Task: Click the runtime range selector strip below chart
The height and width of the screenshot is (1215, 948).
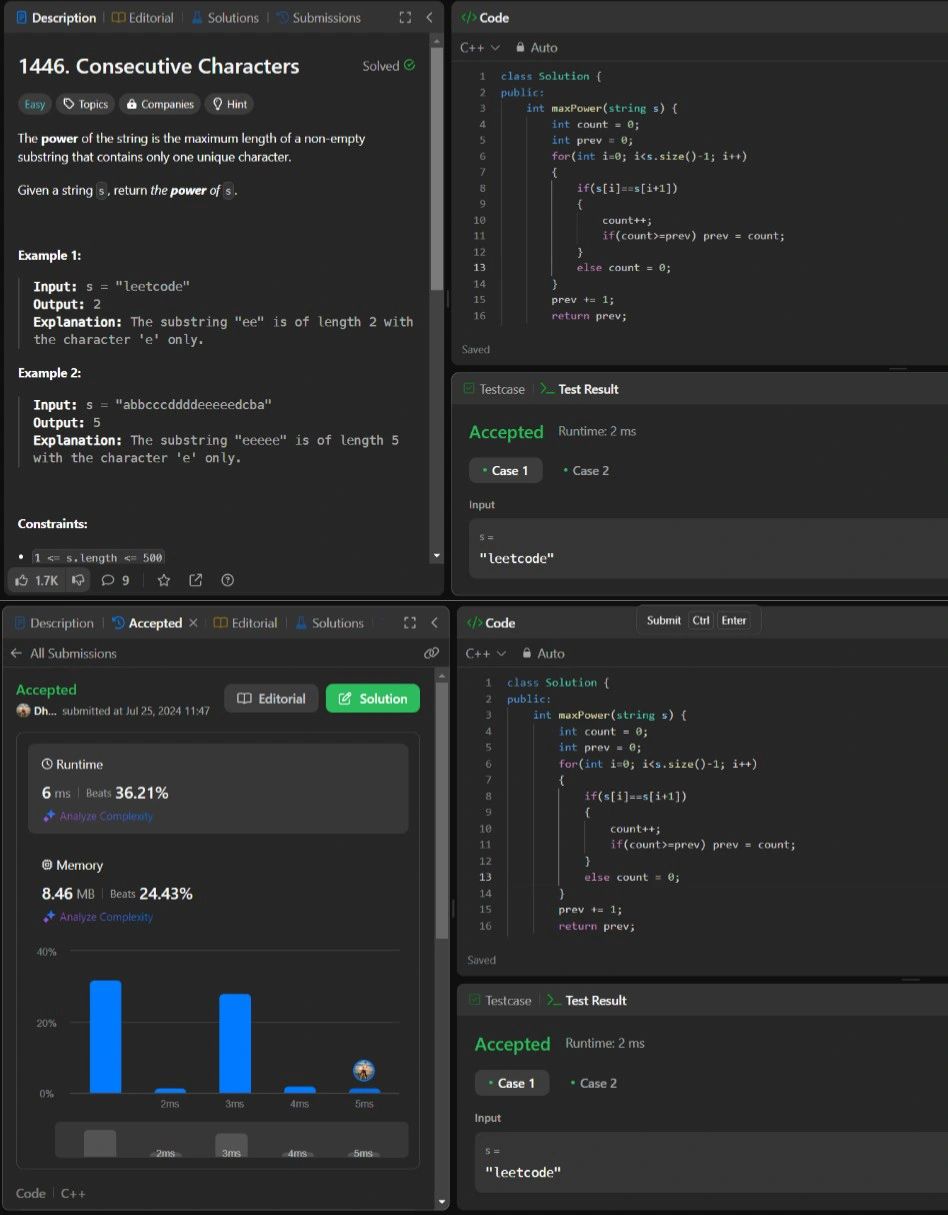Action: pyautogui.click(x=231, y=1141)
